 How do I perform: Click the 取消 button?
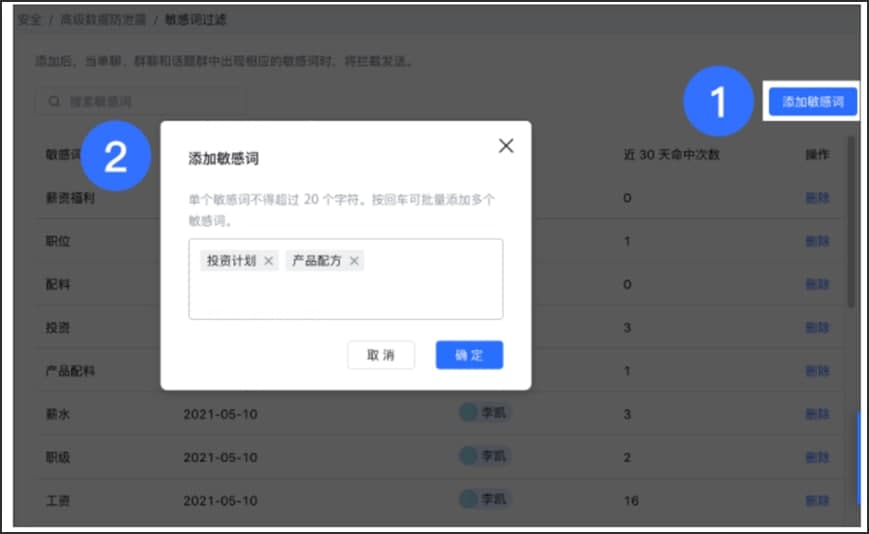click(x=381, y=355)
